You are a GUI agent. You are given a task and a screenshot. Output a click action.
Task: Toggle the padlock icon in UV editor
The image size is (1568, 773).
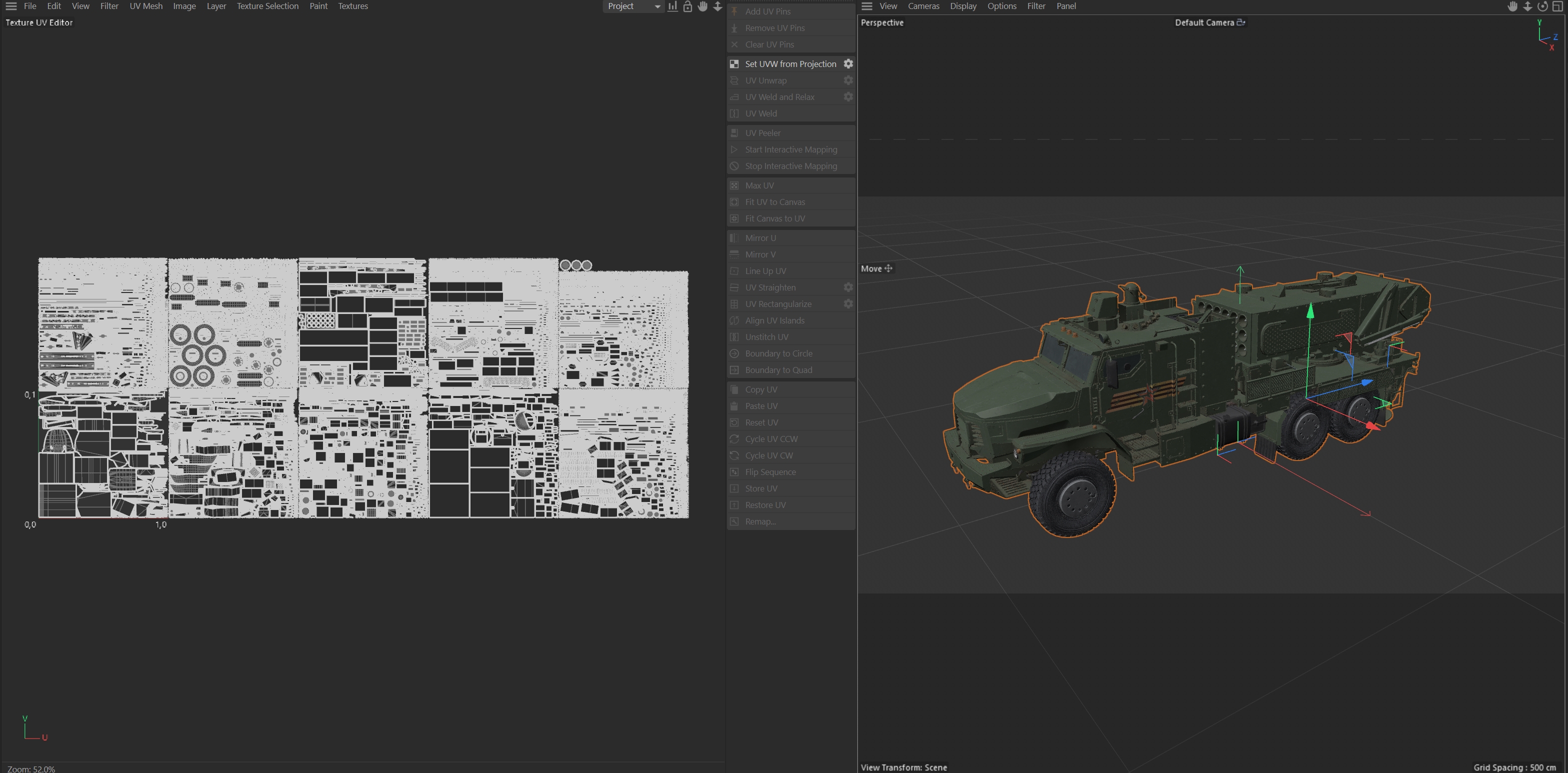coord(687,6)
